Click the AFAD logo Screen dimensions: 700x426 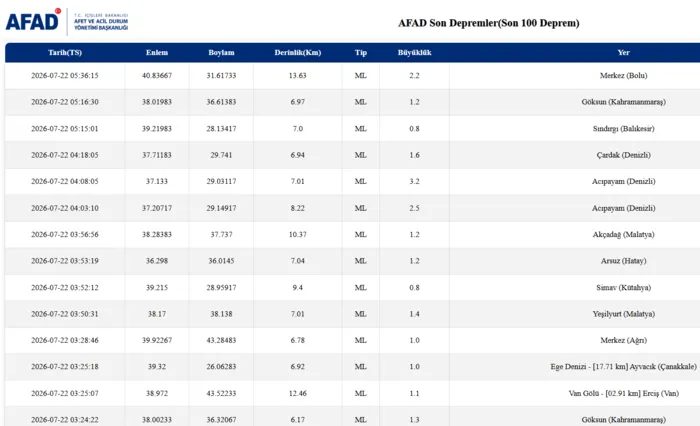[67, 21]
